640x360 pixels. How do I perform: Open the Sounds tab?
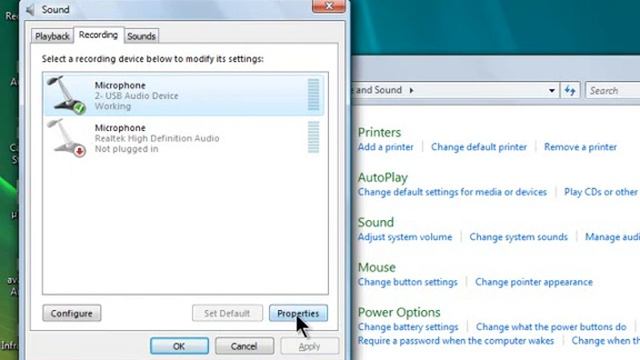(141, 36)
